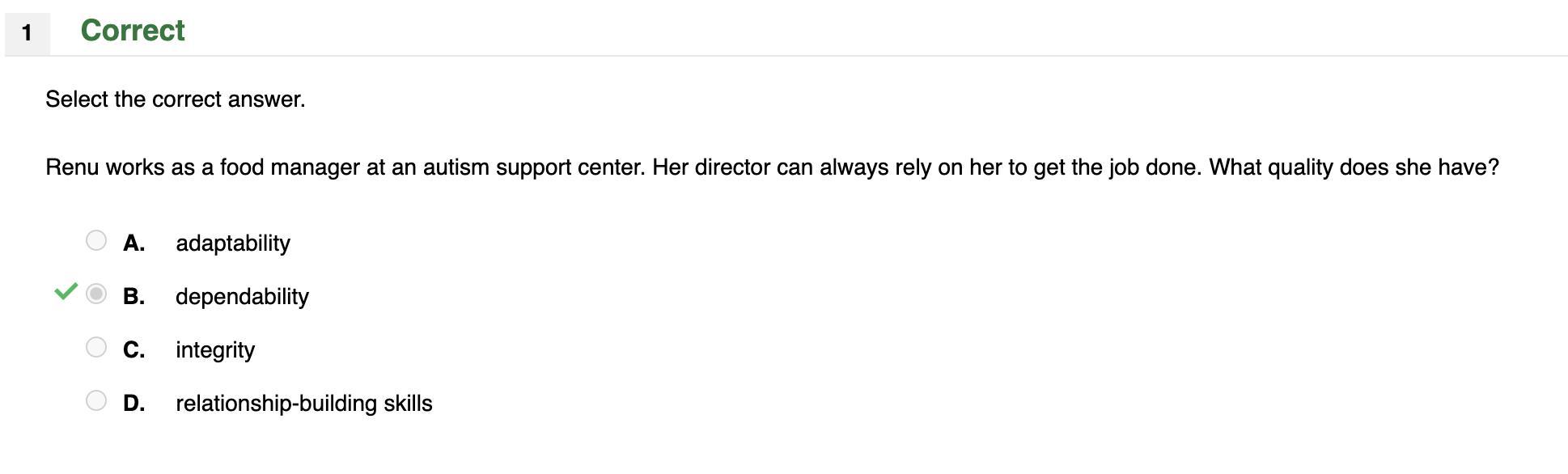Click the bold letter "C." label
1568x474 pixels.
[x=134, y=350]
